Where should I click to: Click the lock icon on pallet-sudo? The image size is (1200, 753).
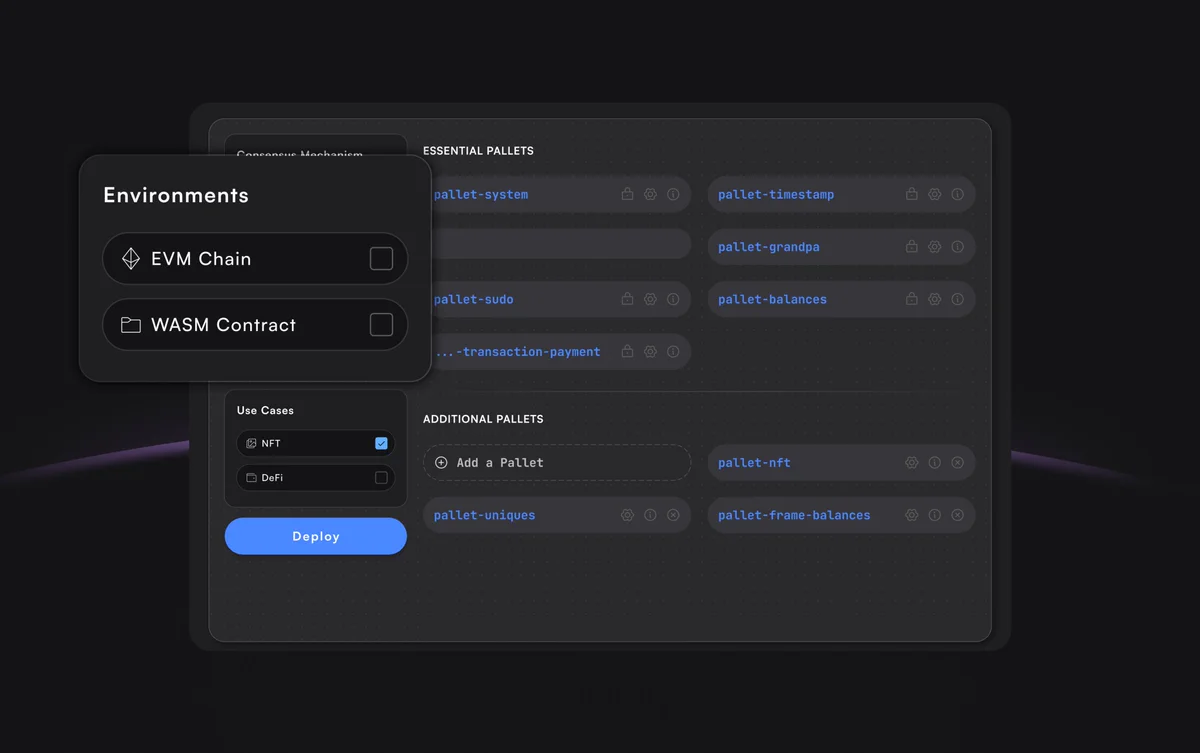click(x=627, y=299)
